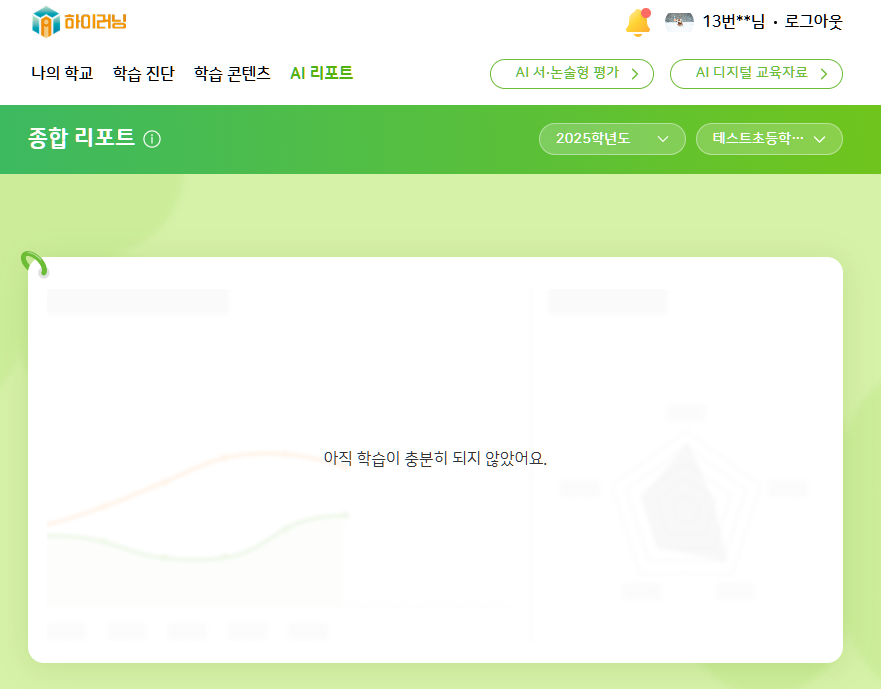Viewport: 881px width, 689px height.
Task: Select the 학습 콘텐츠 menu item
Action: tap(232, 74)
